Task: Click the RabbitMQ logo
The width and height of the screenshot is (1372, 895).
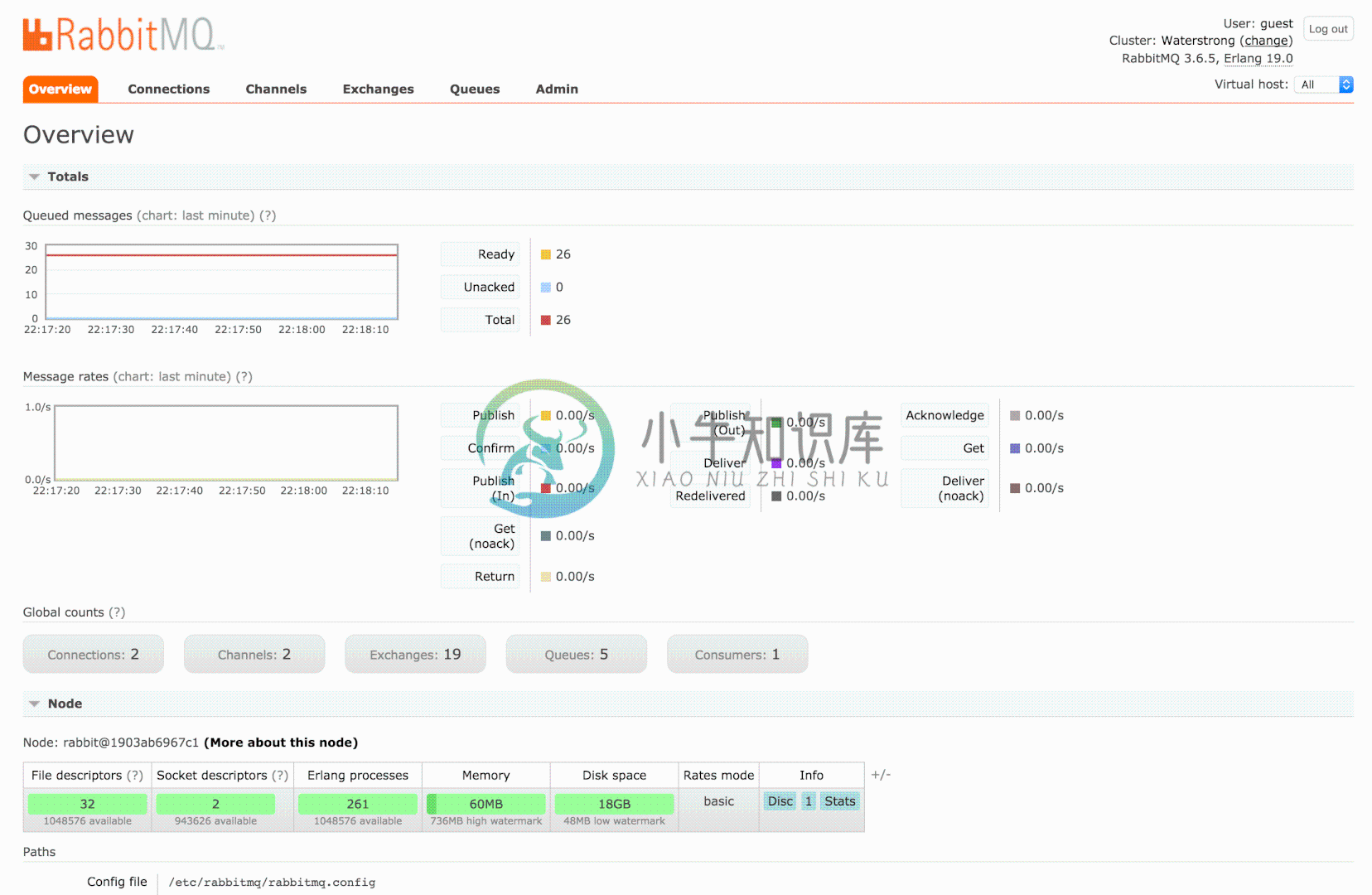Action: click(123, 35)
